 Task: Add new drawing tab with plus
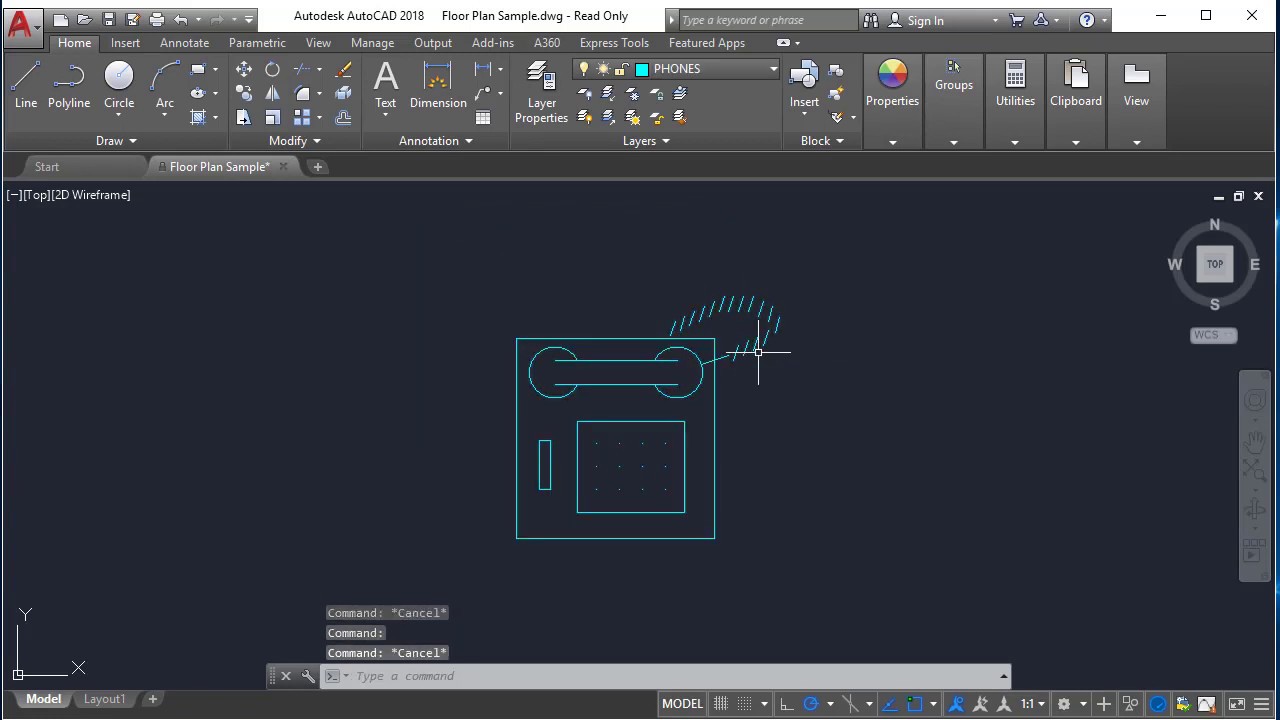(318, 167)
